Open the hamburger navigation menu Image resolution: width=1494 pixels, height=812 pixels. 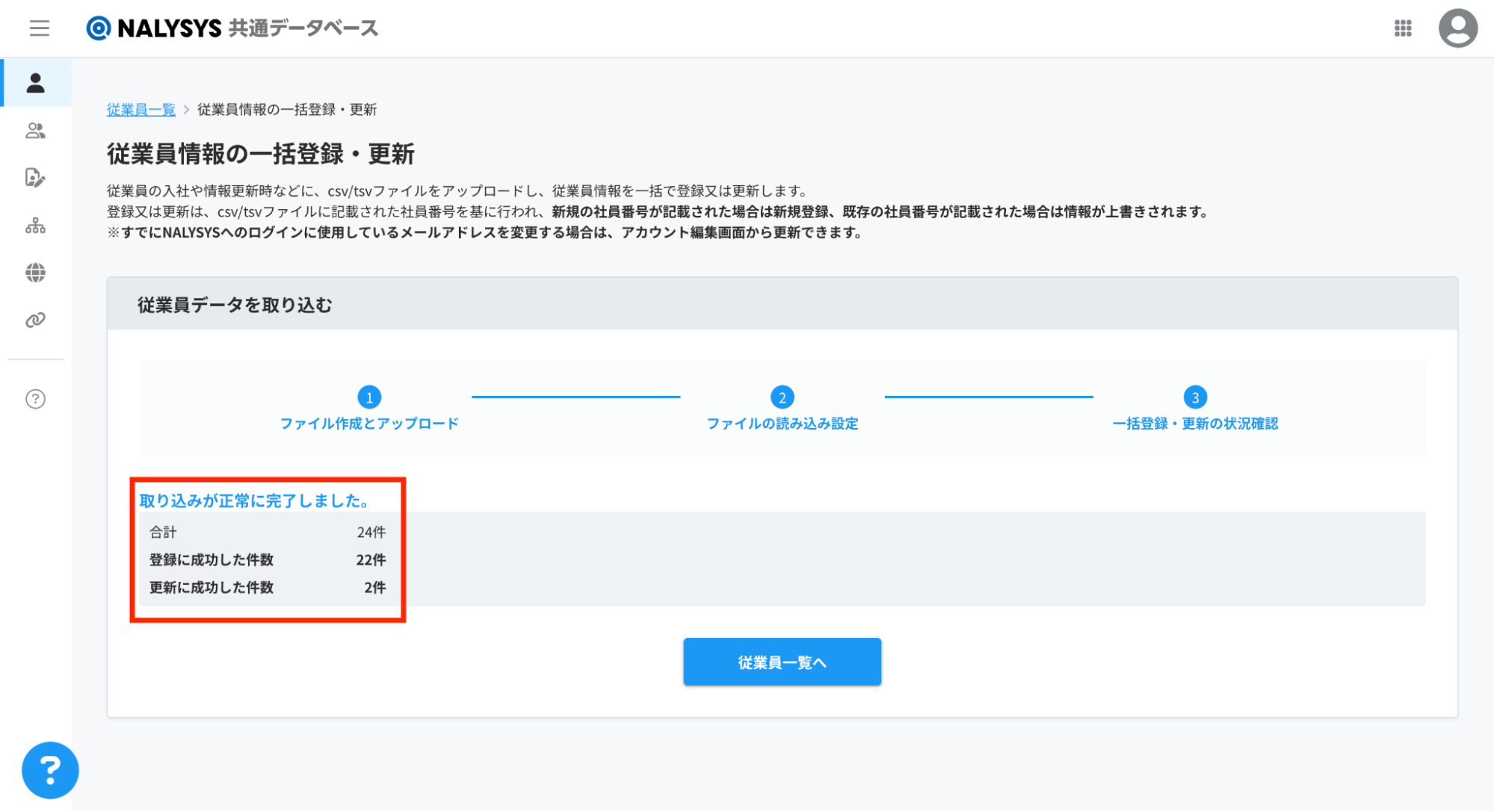click(39, 28)
